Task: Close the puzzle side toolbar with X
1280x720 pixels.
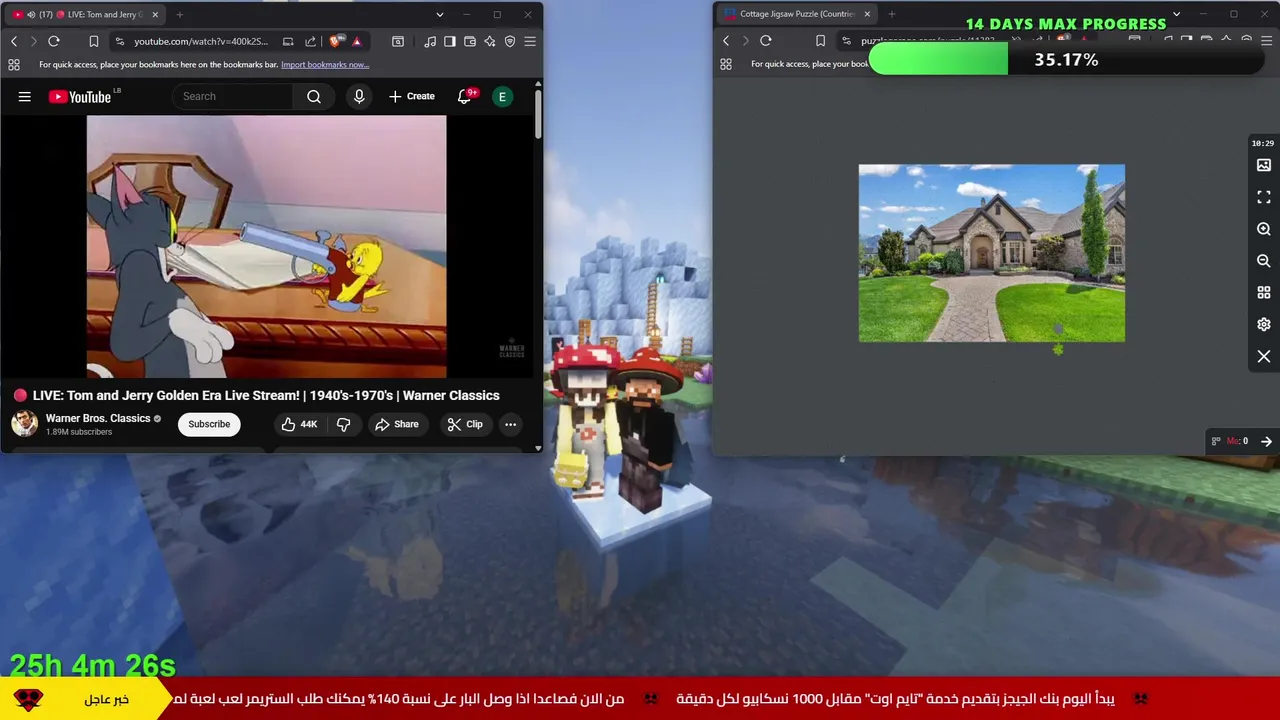Action: [x=1264, y=357]
